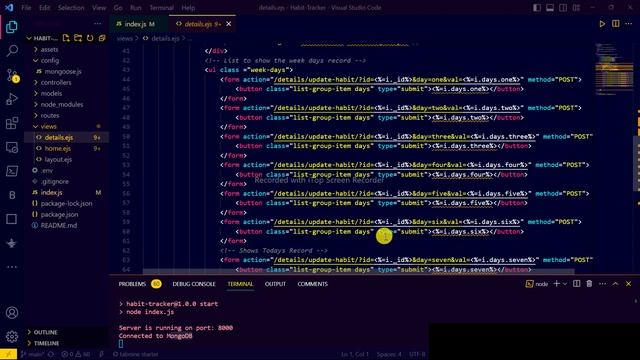Split the terminal panel
This screenshot has height=360, width=640.
click(576, 284)
